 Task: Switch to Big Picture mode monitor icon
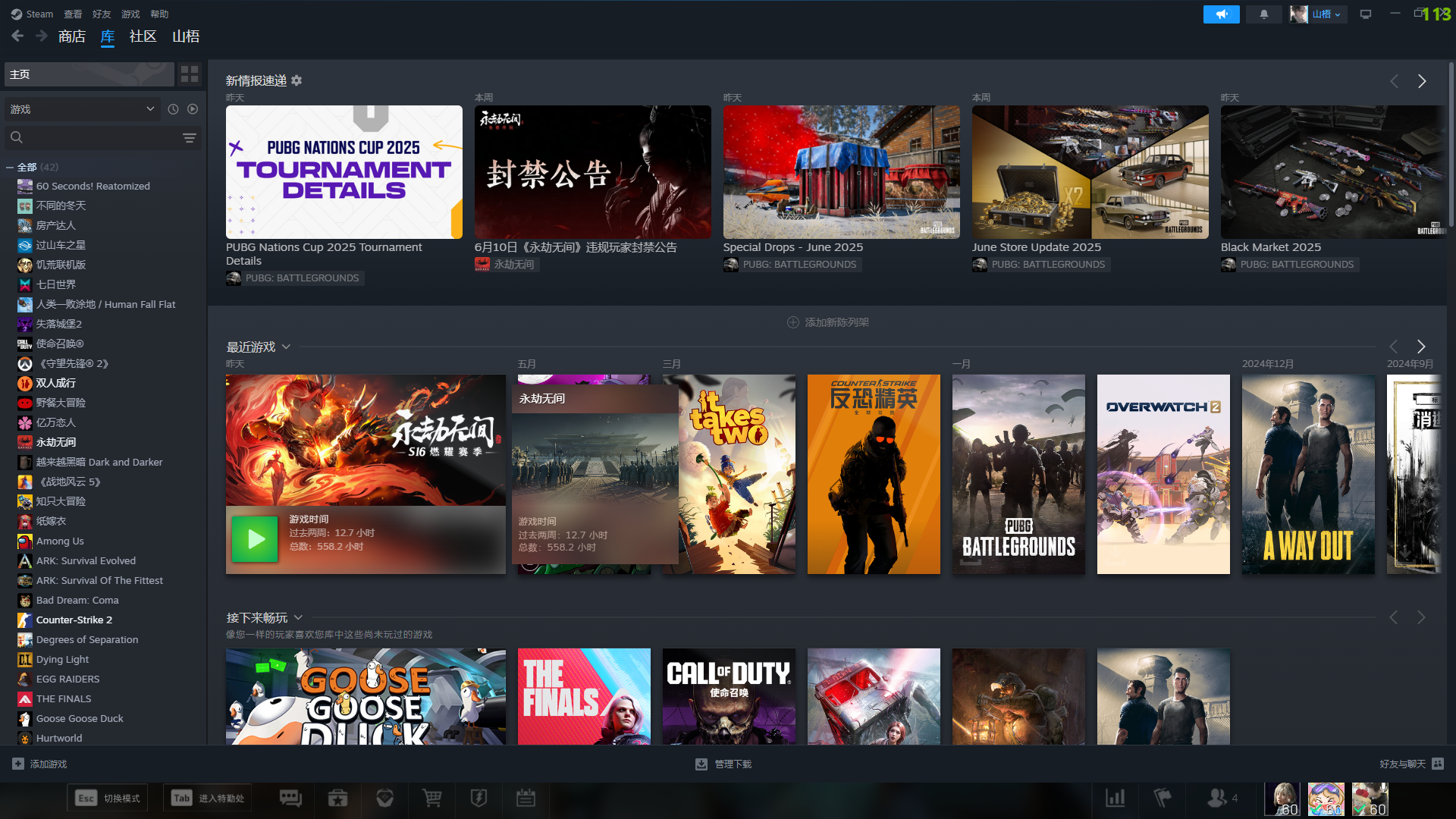tap(1366, 14)
